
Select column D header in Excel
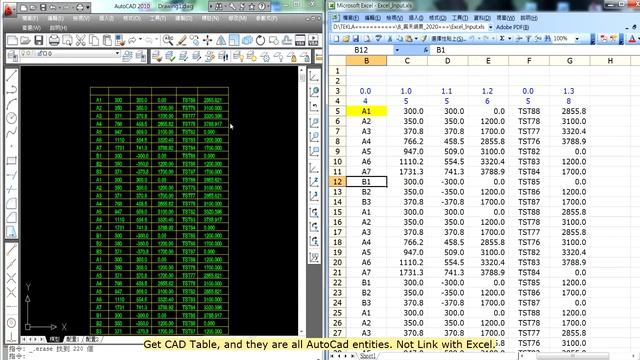point(447,61)
